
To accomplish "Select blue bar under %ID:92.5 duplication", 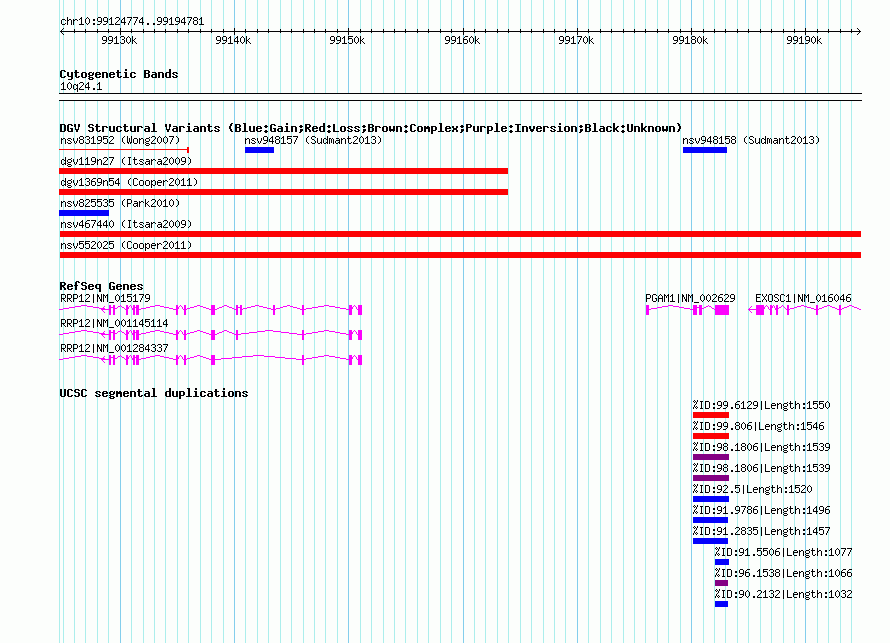I will [x=711, y=499].
